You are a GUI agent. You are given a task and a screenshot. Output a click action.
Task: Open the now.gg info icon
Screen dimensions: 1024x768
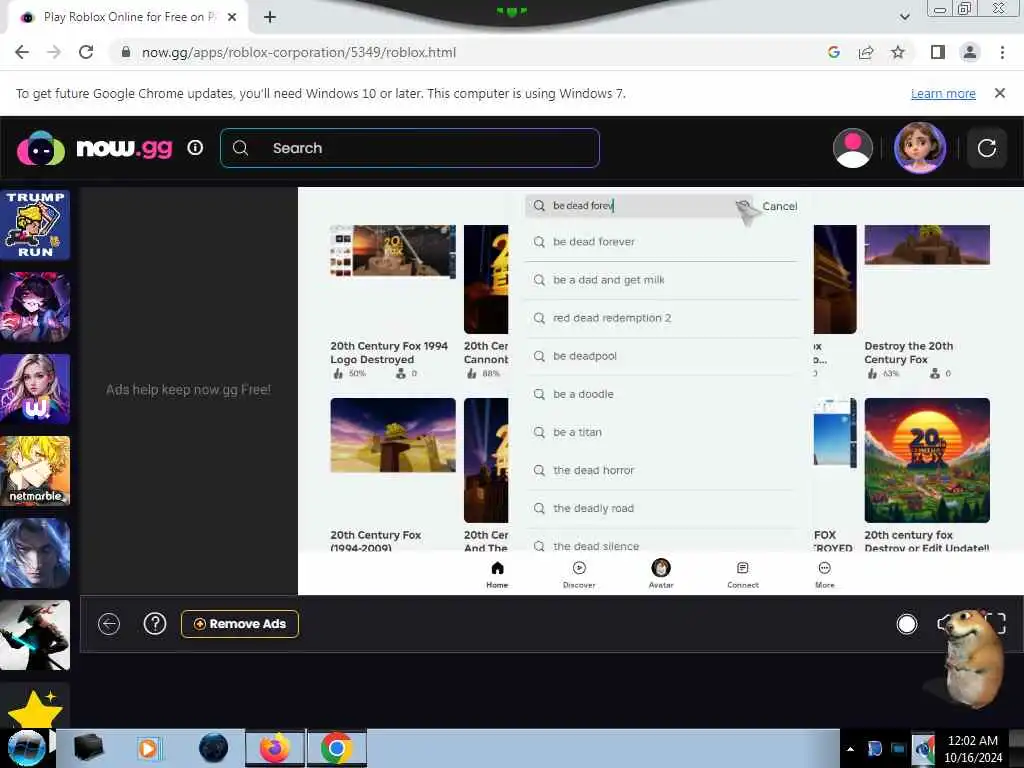195,148
